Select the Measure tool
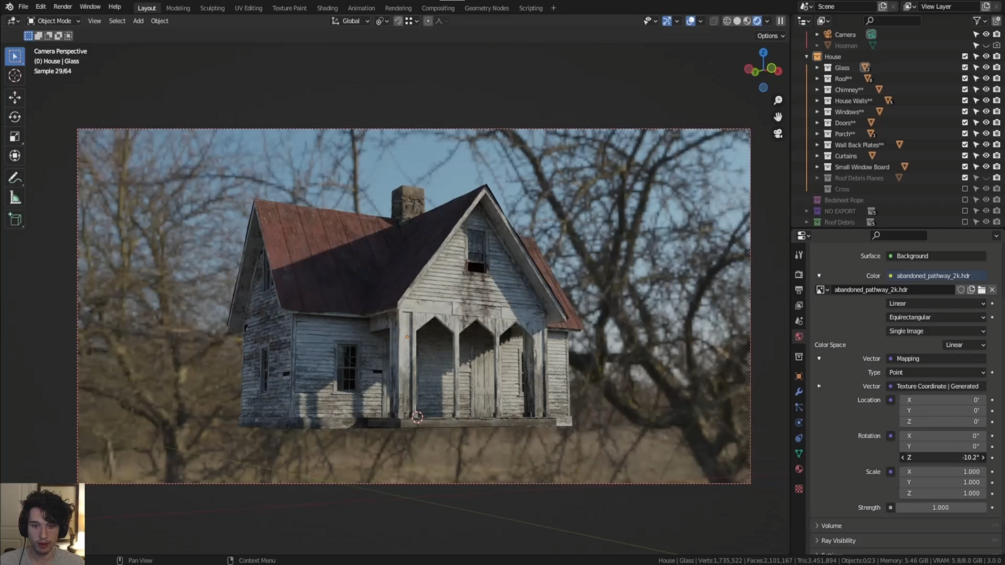The image size is (1005, 565). (x=15, y=198)
